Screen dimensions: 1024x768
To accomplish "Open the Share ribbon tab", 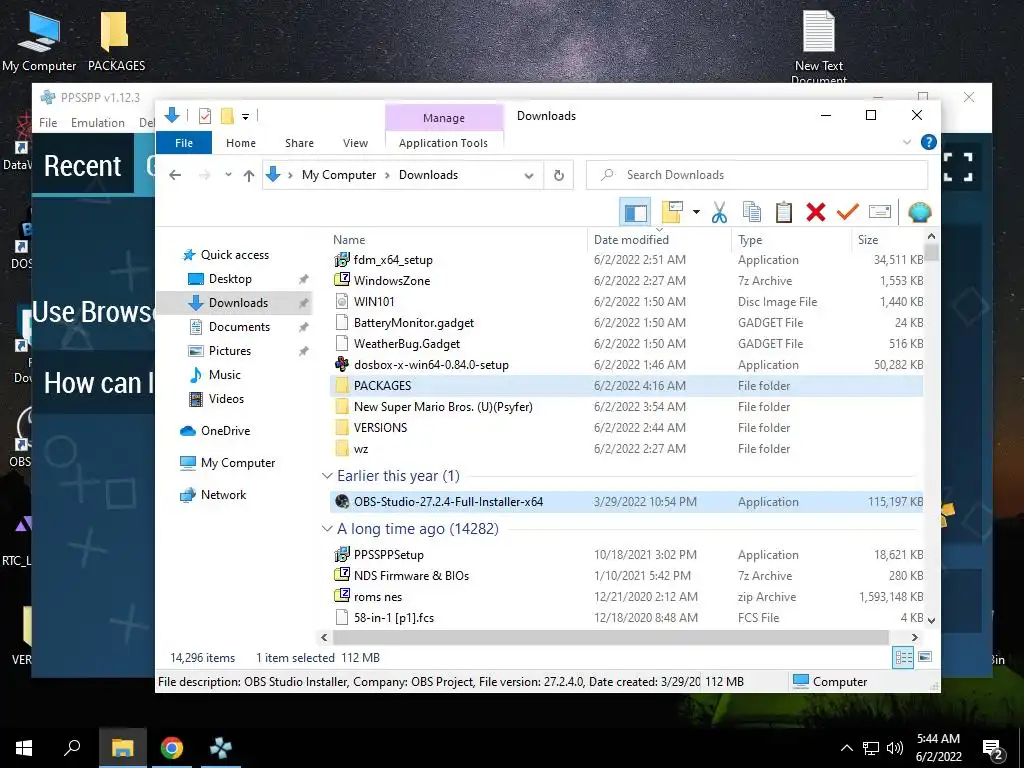I will click(299, 143).
